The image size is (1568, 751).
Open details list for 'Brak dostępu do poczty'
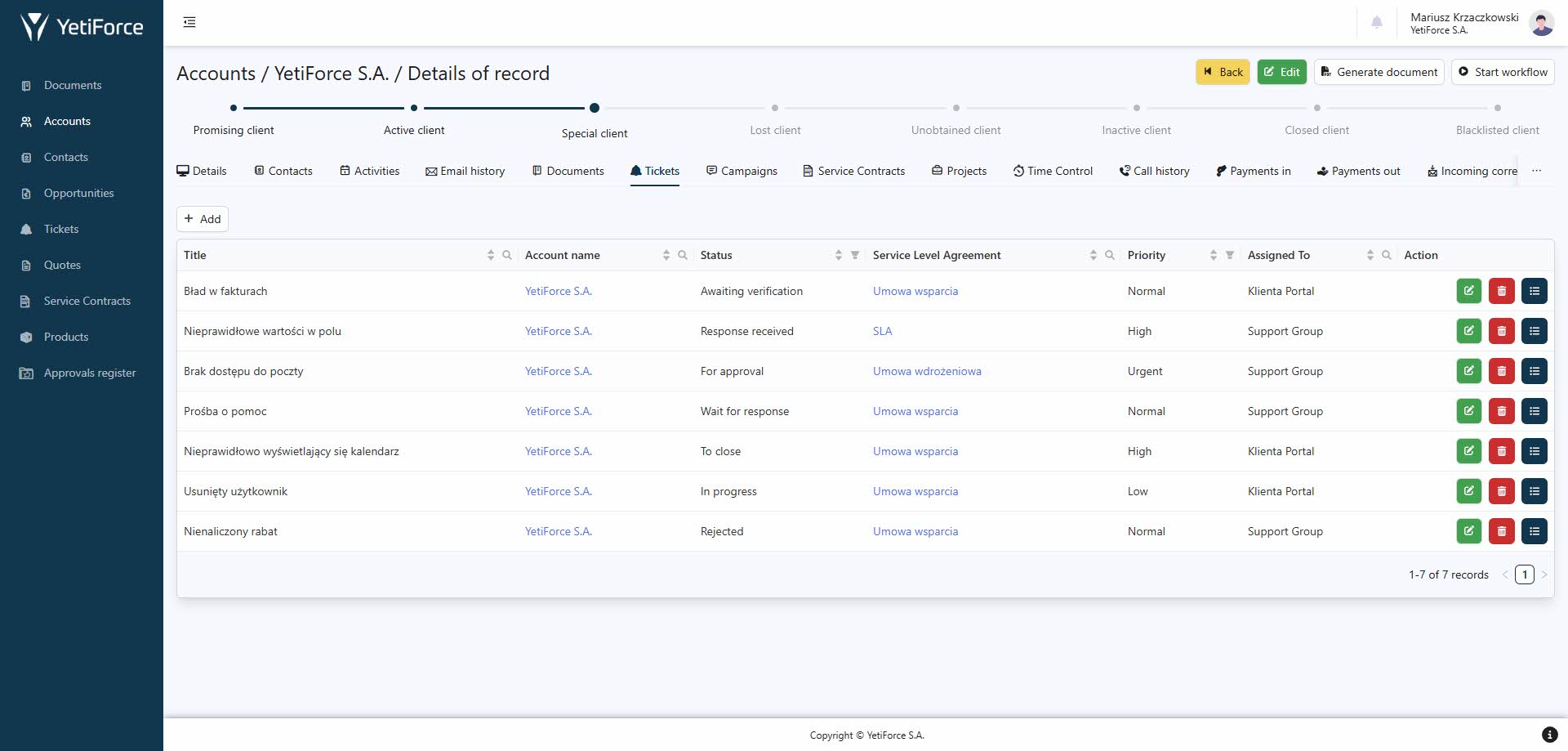click(1534, 371)
